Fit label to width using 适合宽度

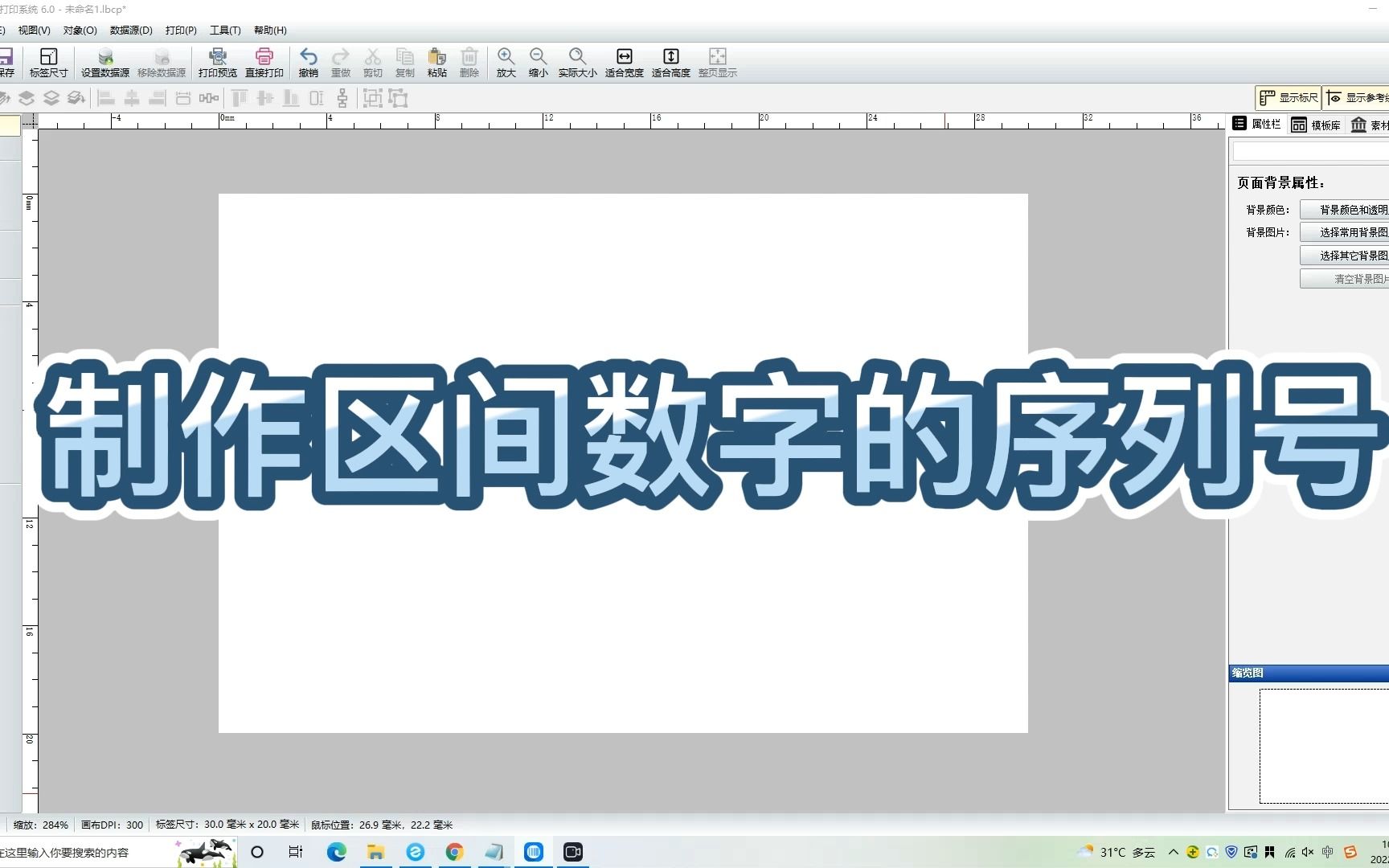[625, 62]
